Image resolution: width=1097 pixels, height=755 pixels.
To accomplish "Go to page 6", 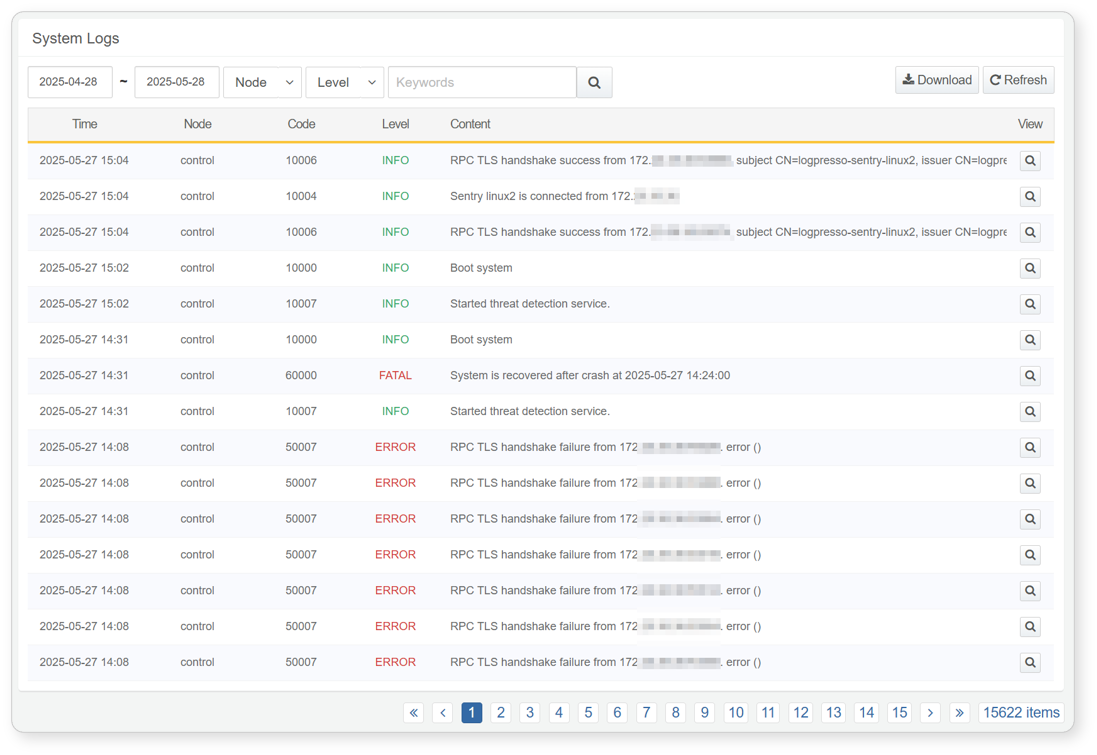I will click(617, 712).
